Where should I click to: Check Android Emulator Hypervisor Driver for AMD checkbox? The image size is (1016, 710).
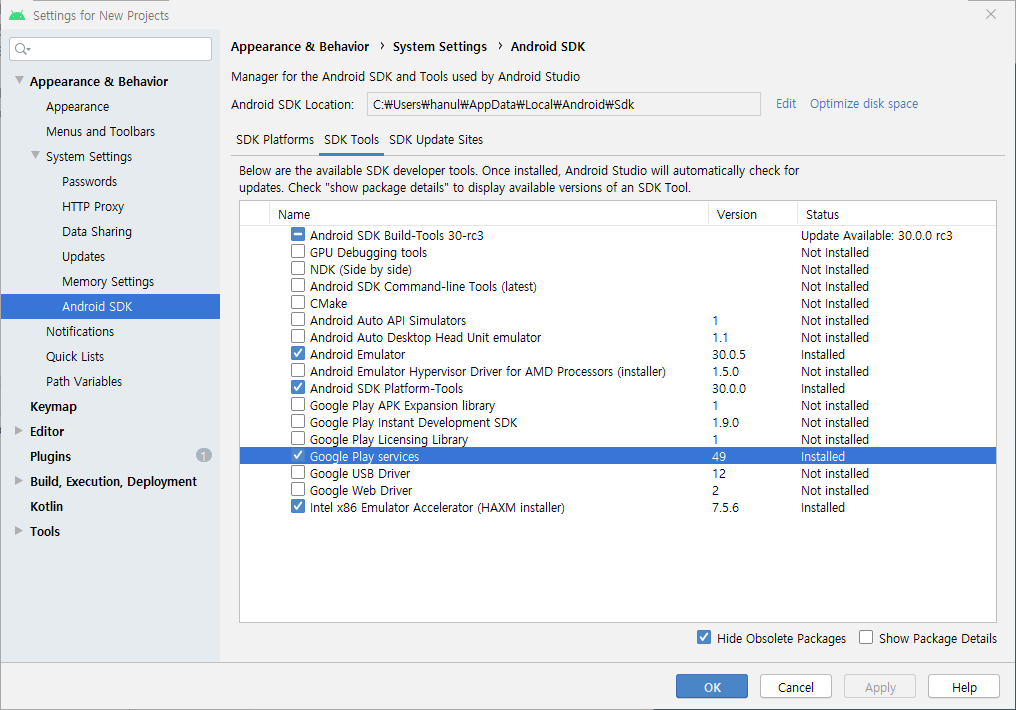coord(297,371)
